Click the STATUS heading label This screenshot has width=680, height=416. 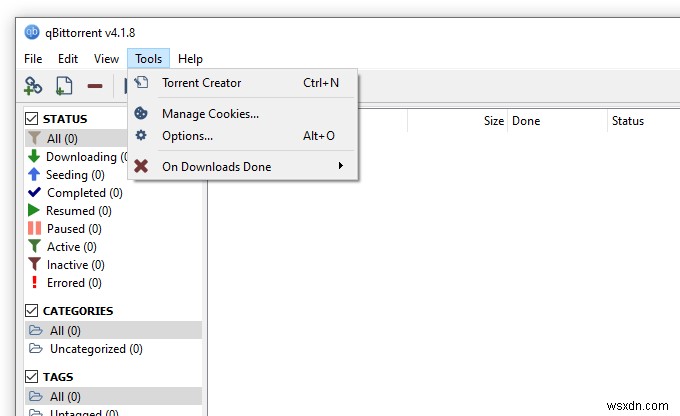[x=65, y=118]
